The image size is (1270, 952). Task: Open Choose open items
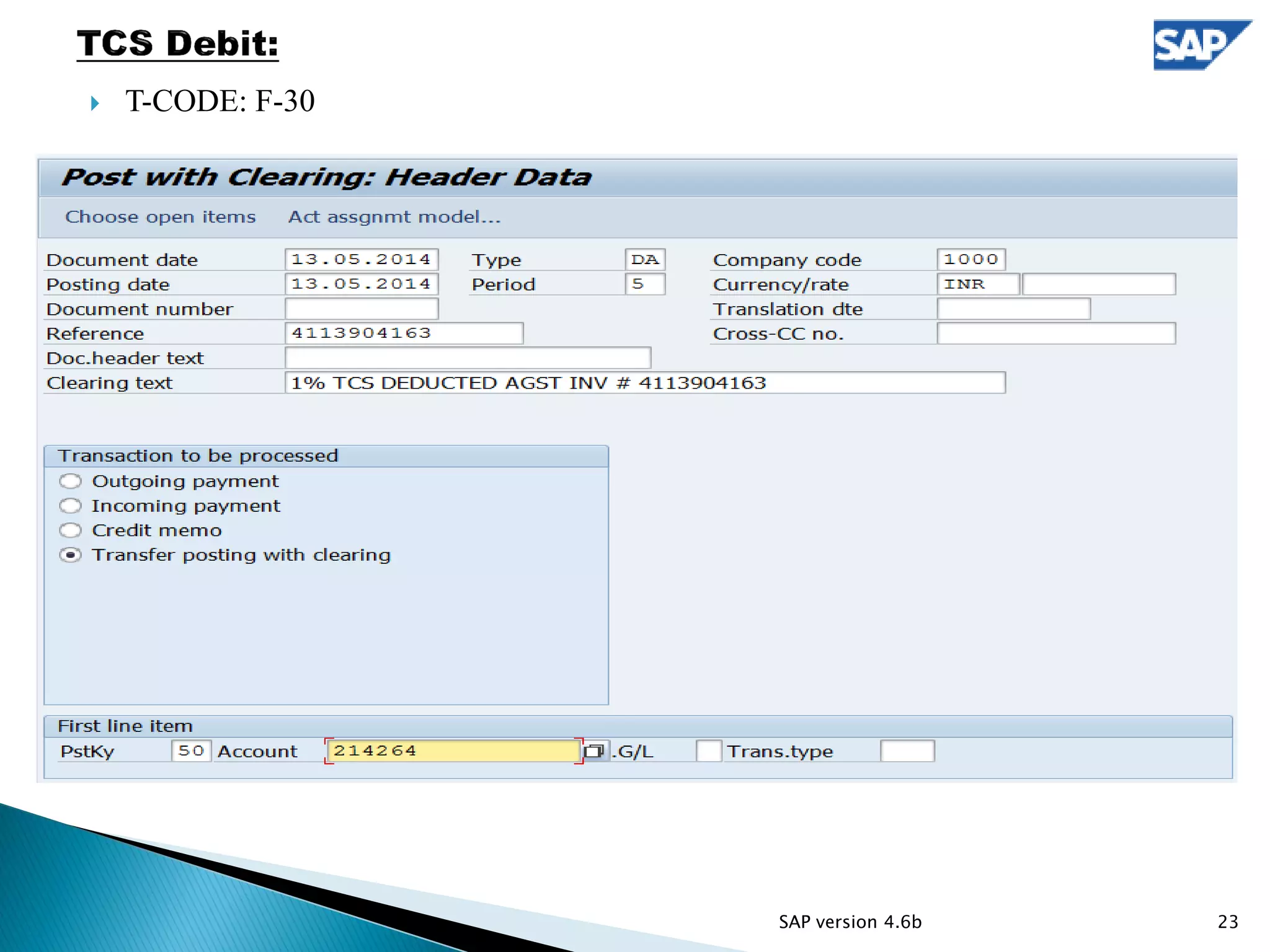pos(161,217)
